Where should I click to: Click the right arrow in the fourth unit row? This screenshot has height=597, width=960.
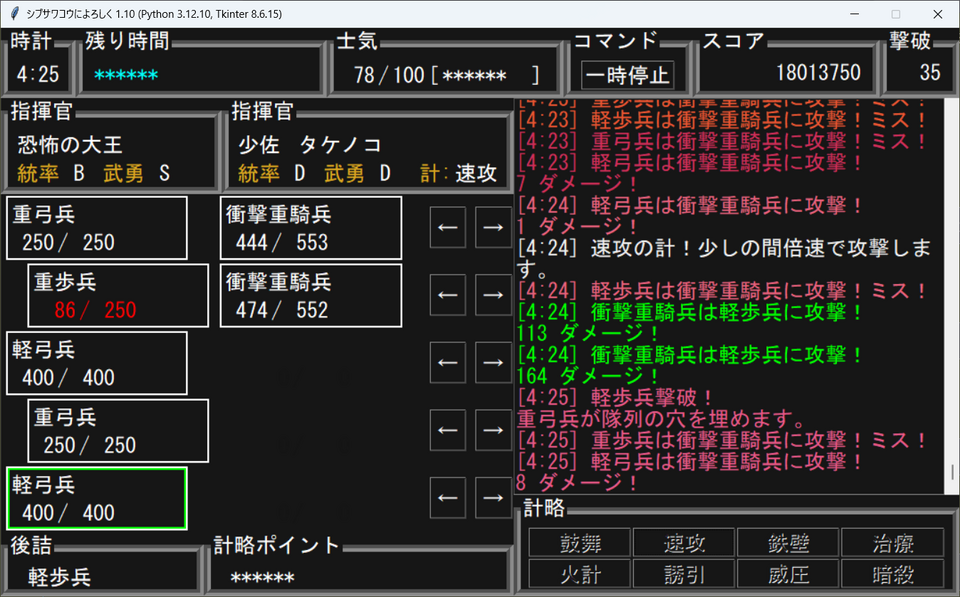pyautogui.click(x=492, y=430)
